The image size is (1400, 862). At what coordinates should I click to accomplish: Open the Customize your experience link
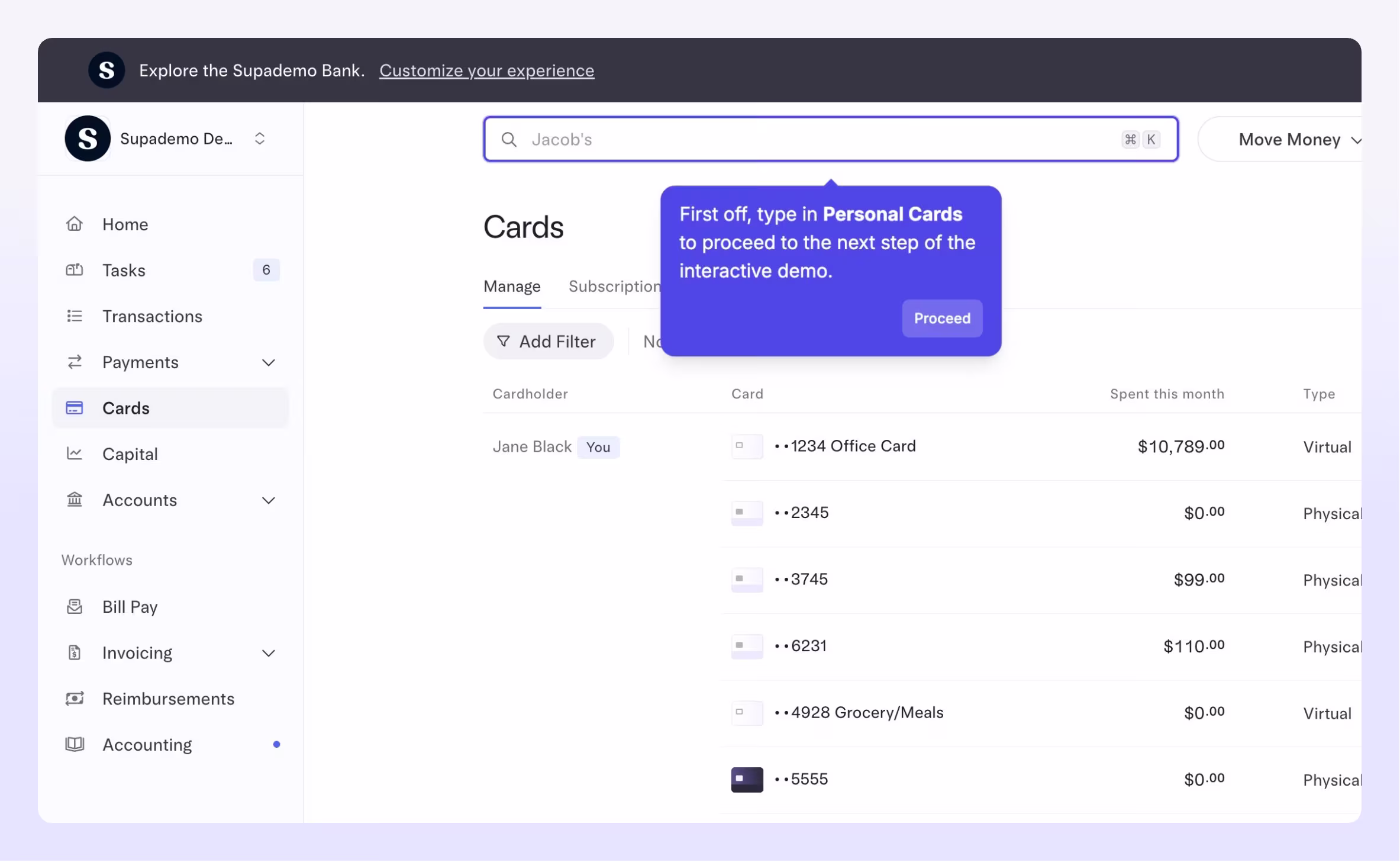click(x=486, y=70)
